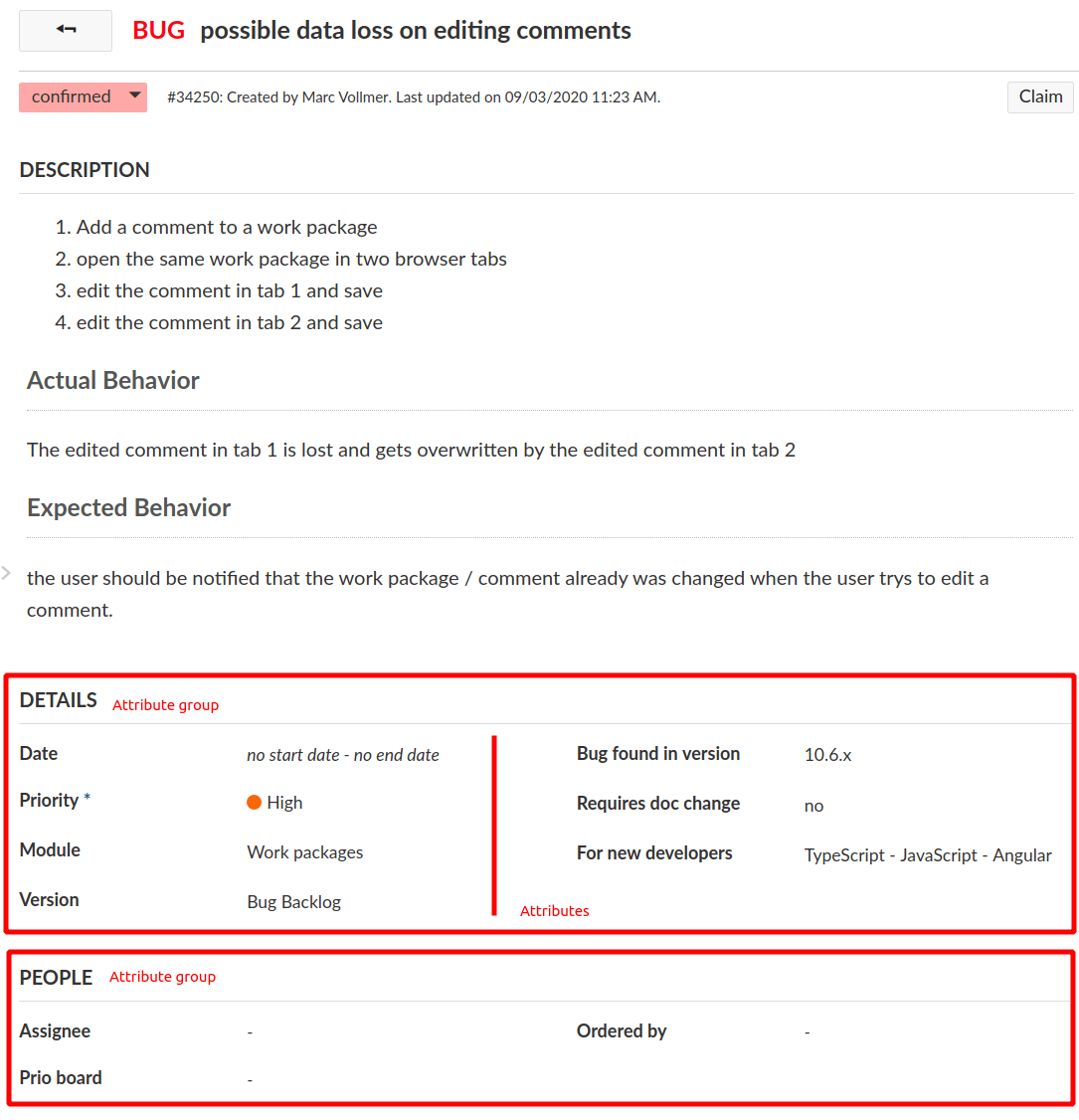Screen dimensions: 1079x1120
Task: Edit the start and end date field
Action: (343, 755)
